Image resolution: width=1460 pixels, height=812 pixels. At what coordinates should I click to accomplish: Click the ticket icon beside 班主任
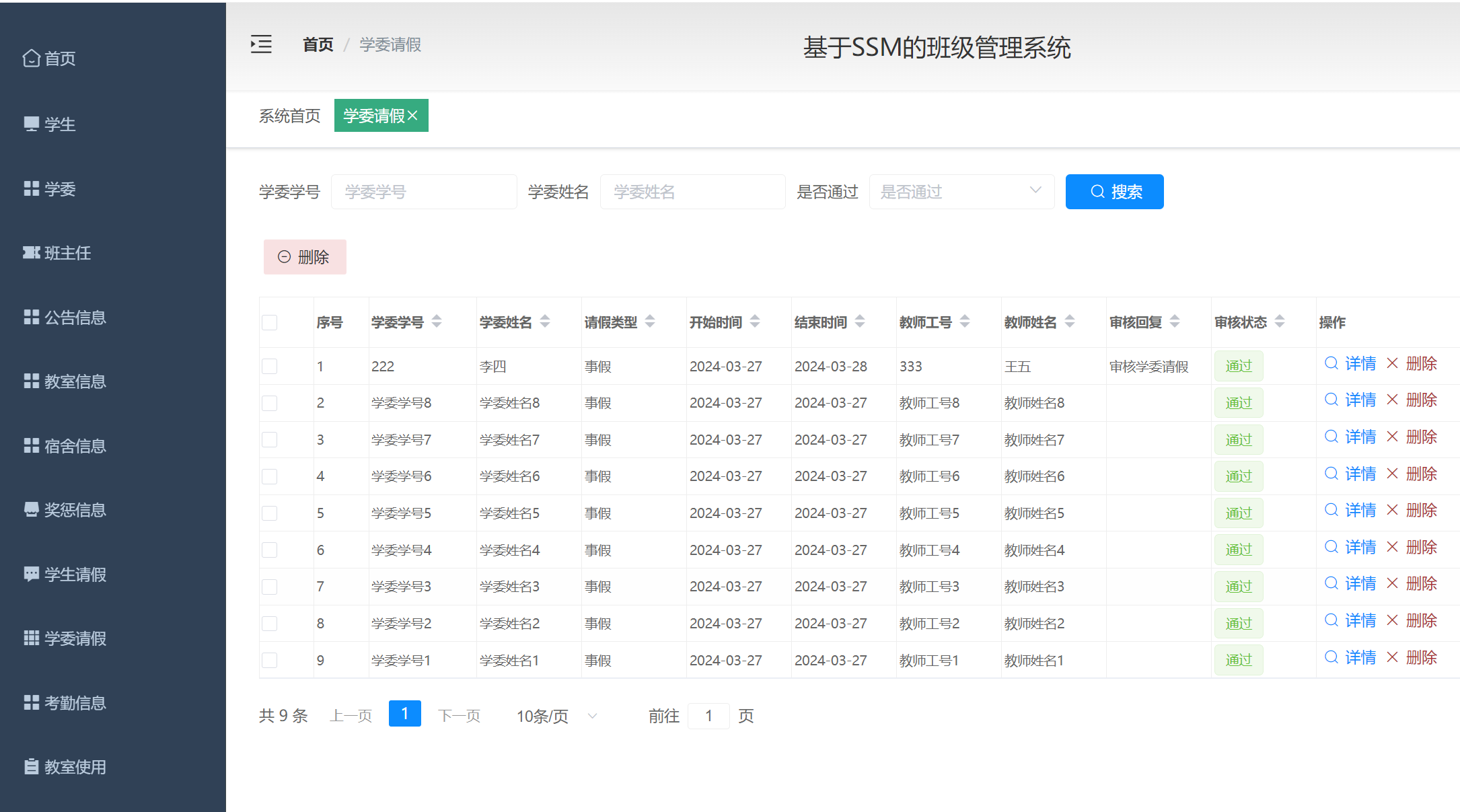click(x=31, y=253)
